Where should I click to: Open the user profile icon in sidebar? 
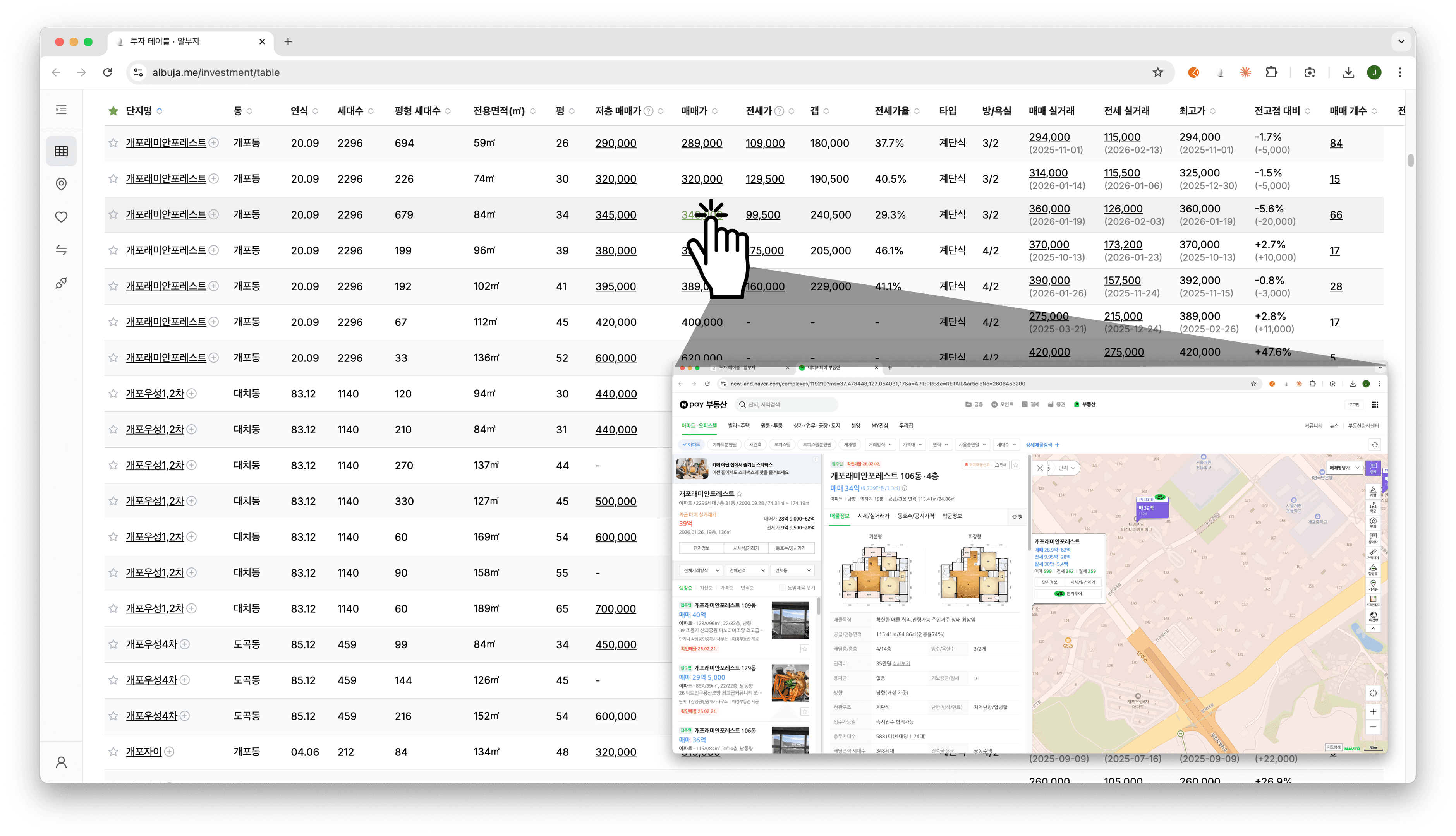click(x=62, y=762)
